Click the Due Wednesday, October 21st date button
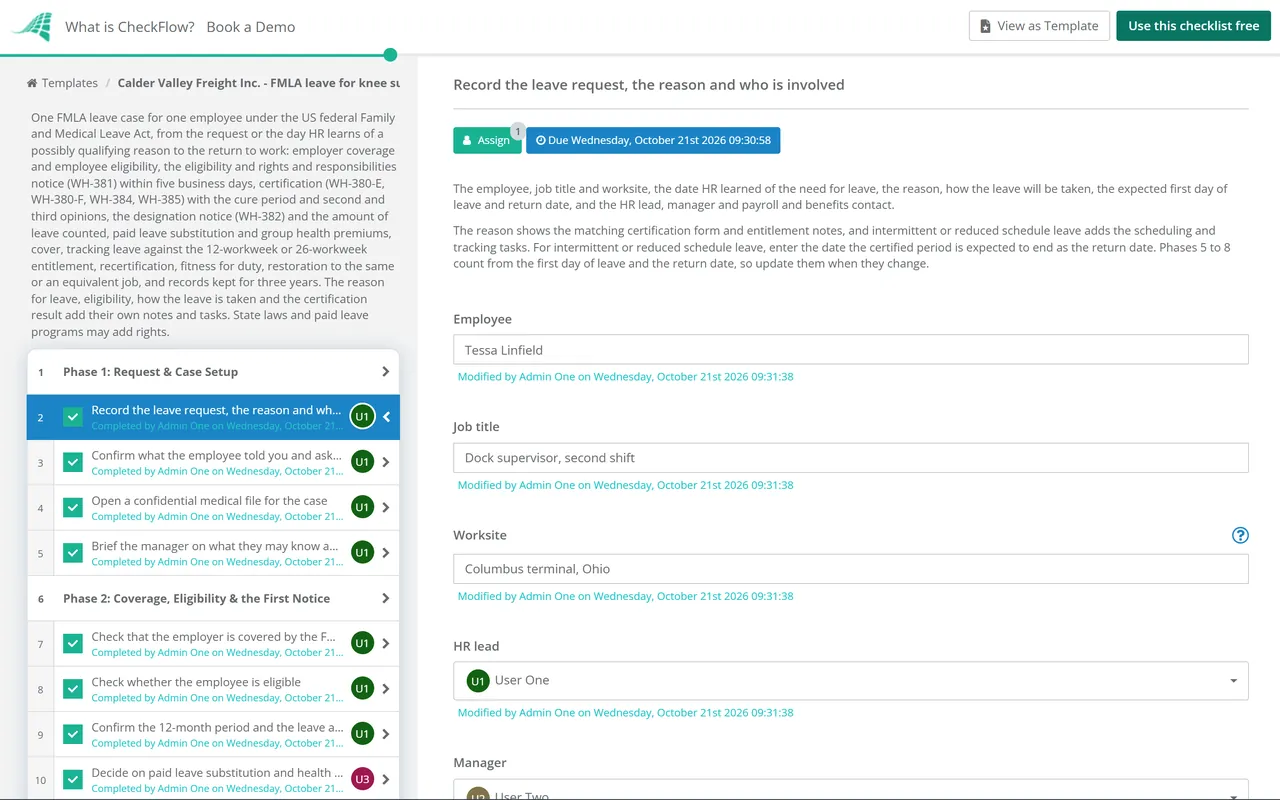1280x800 pixels. click(x=653, y=140)
